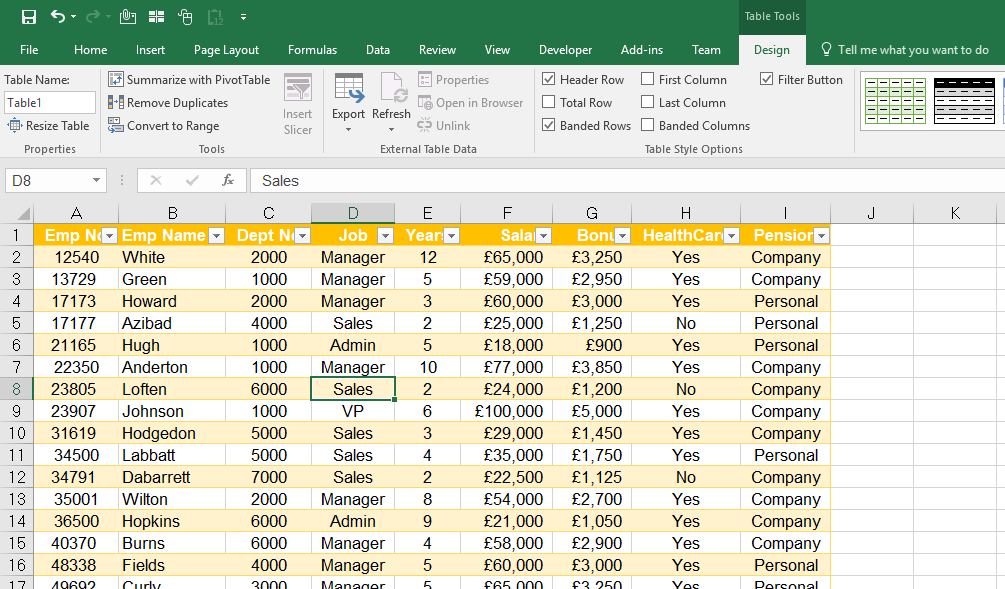1005x589 pixels.
Task: Click Convert to Range
Action: (163, 126)
